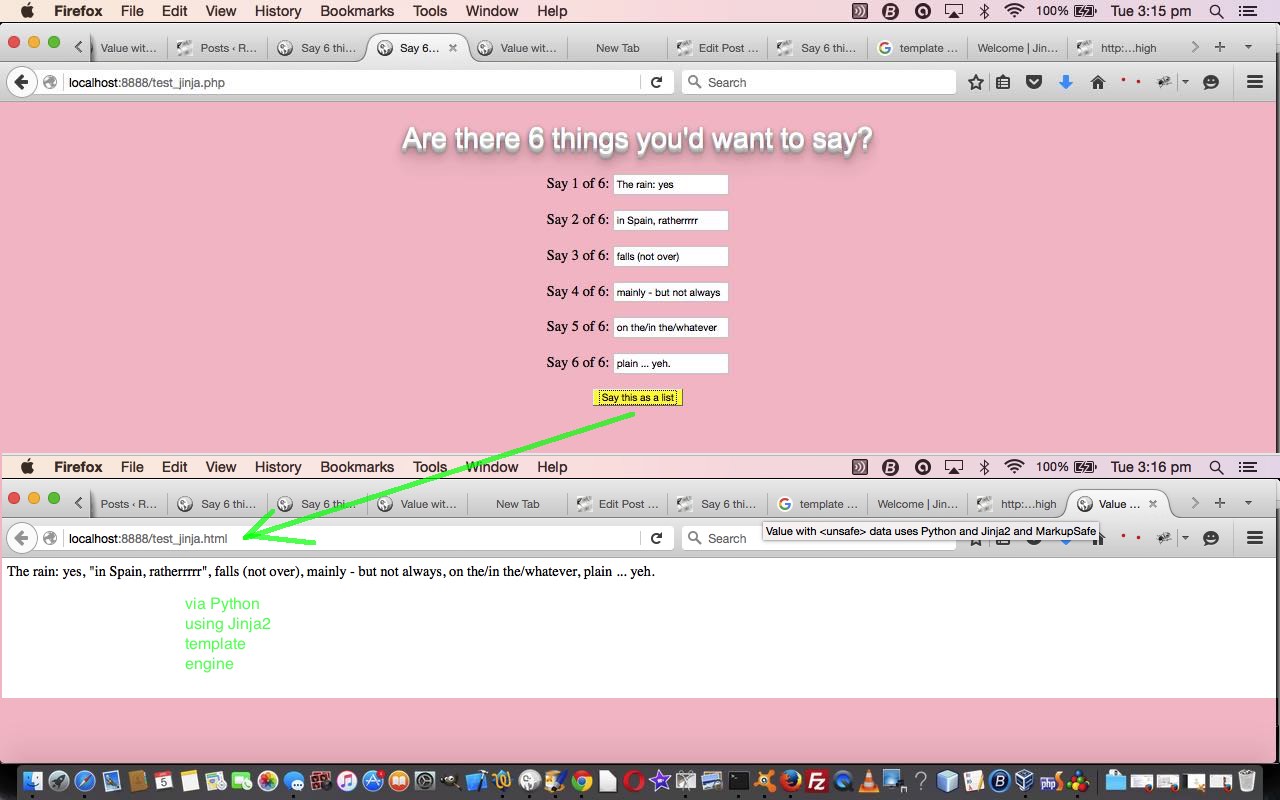Switch to New Tab in test_jinja.php window
Image resolution: width=1280 pixels, height=800 pixels.
click(617, 48)
